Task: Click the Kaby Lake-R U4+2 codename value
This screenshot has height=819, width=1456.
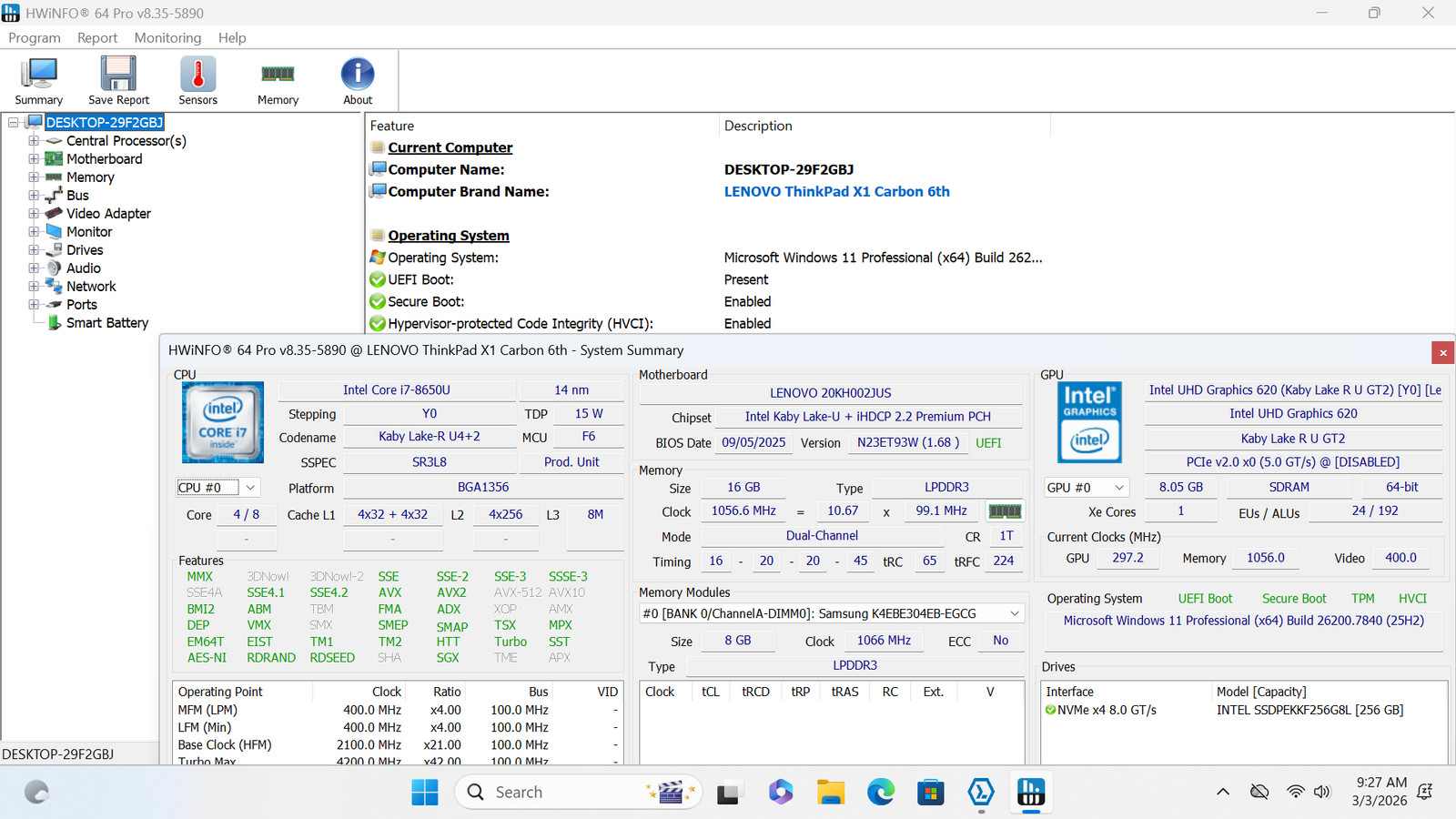Action: (x=430, y=436)
